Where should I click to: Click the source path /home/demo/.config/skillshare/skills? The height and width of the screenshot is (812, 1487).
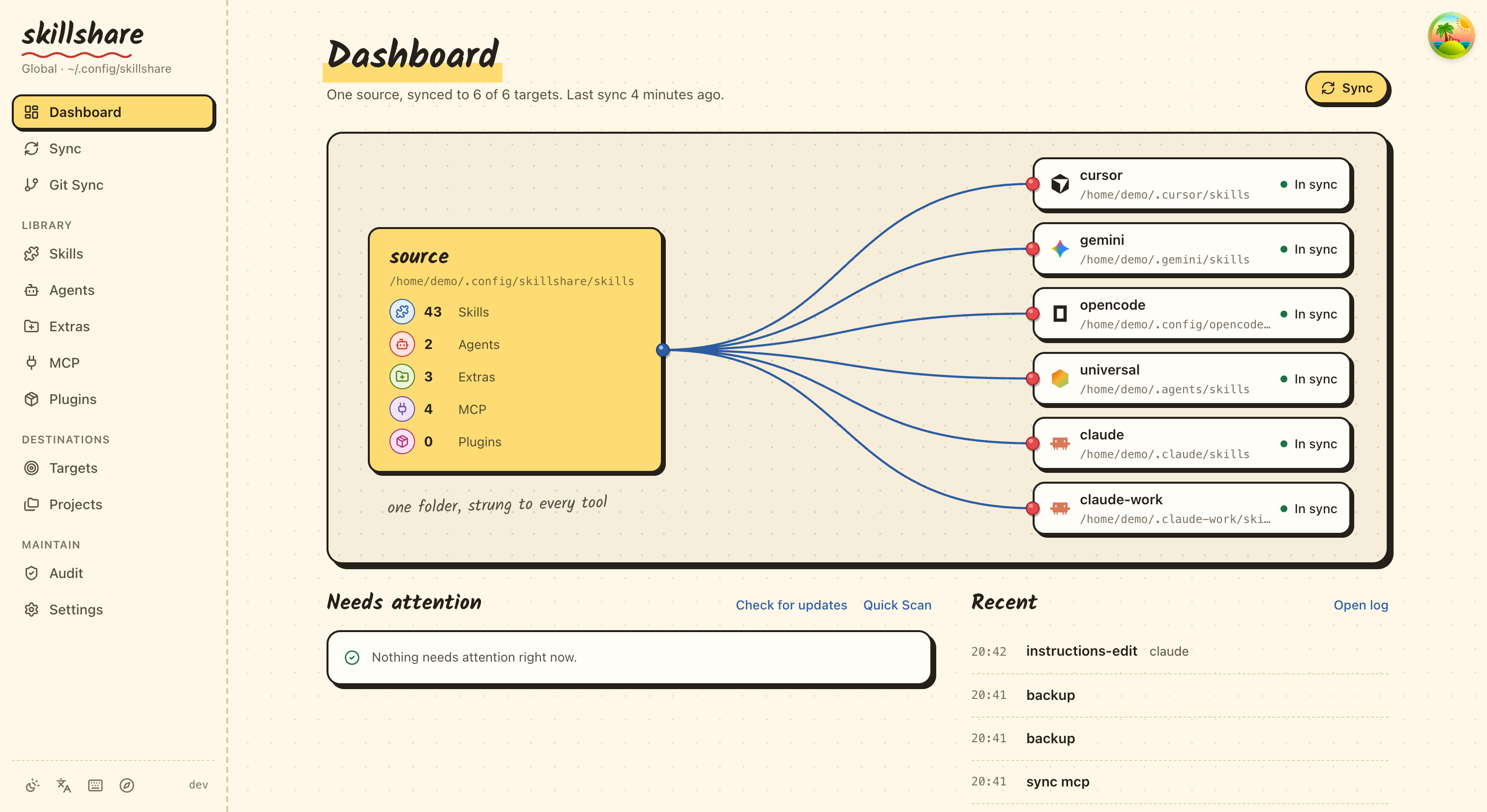coord(511,281)
